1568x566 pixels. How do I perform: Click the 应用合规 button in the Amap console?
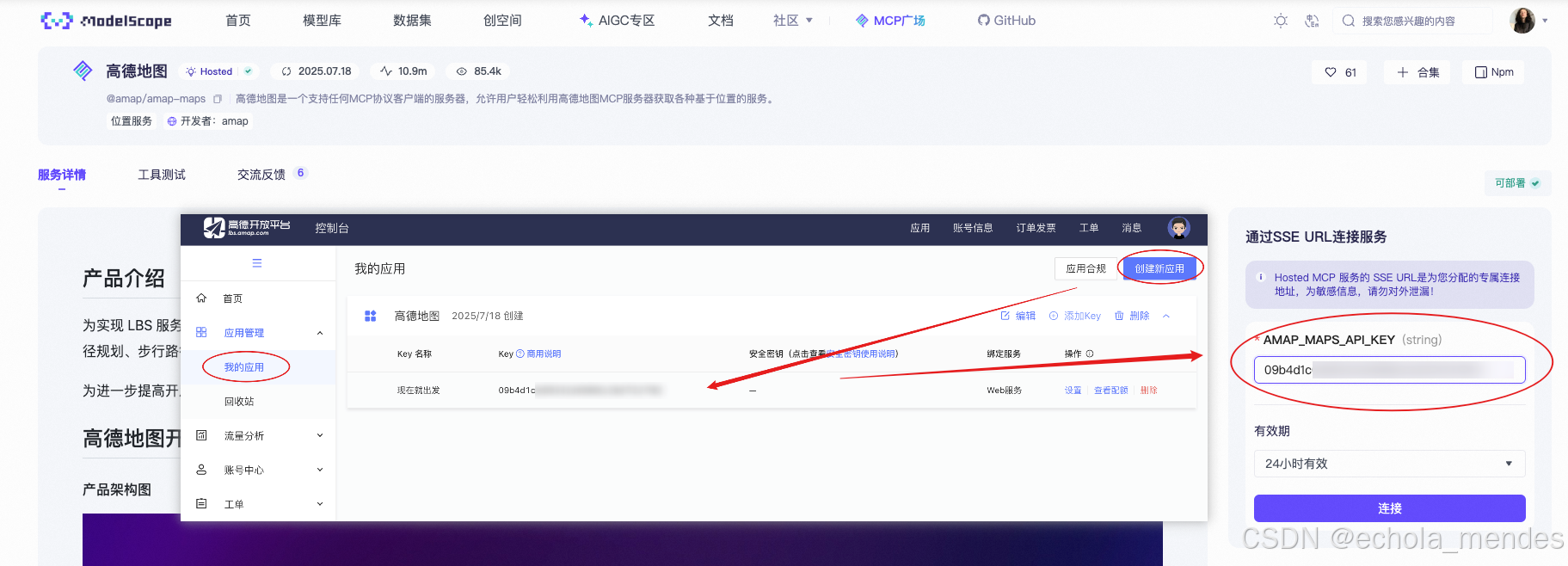1086,268
